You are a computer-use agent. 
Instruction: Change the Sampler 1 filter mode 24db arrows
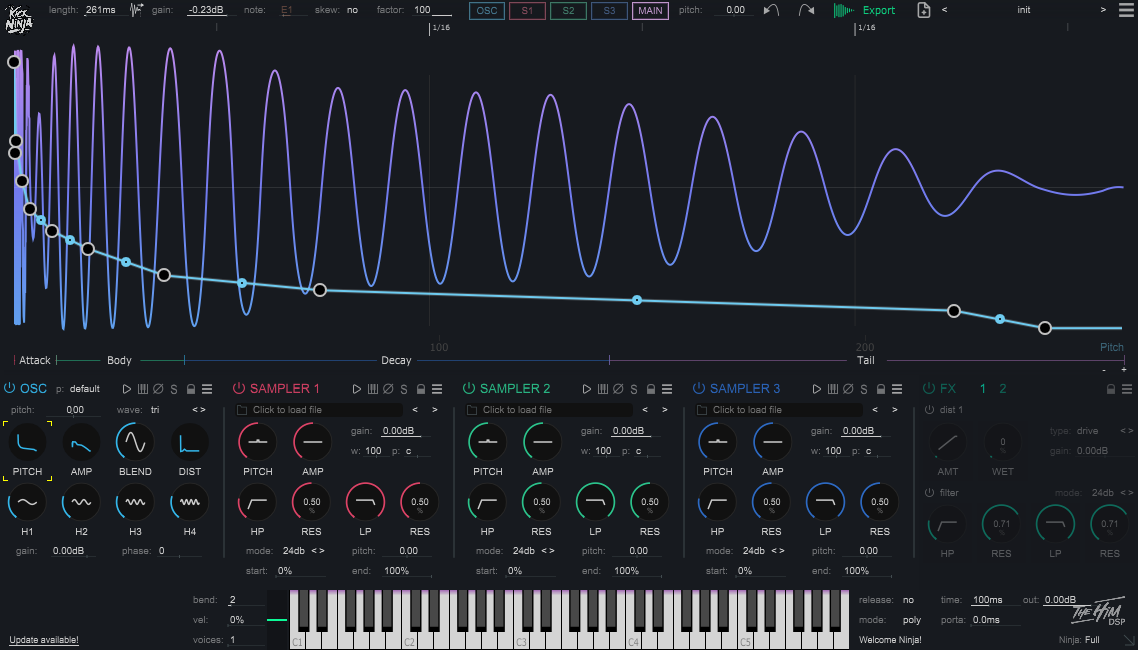(318, 551)
